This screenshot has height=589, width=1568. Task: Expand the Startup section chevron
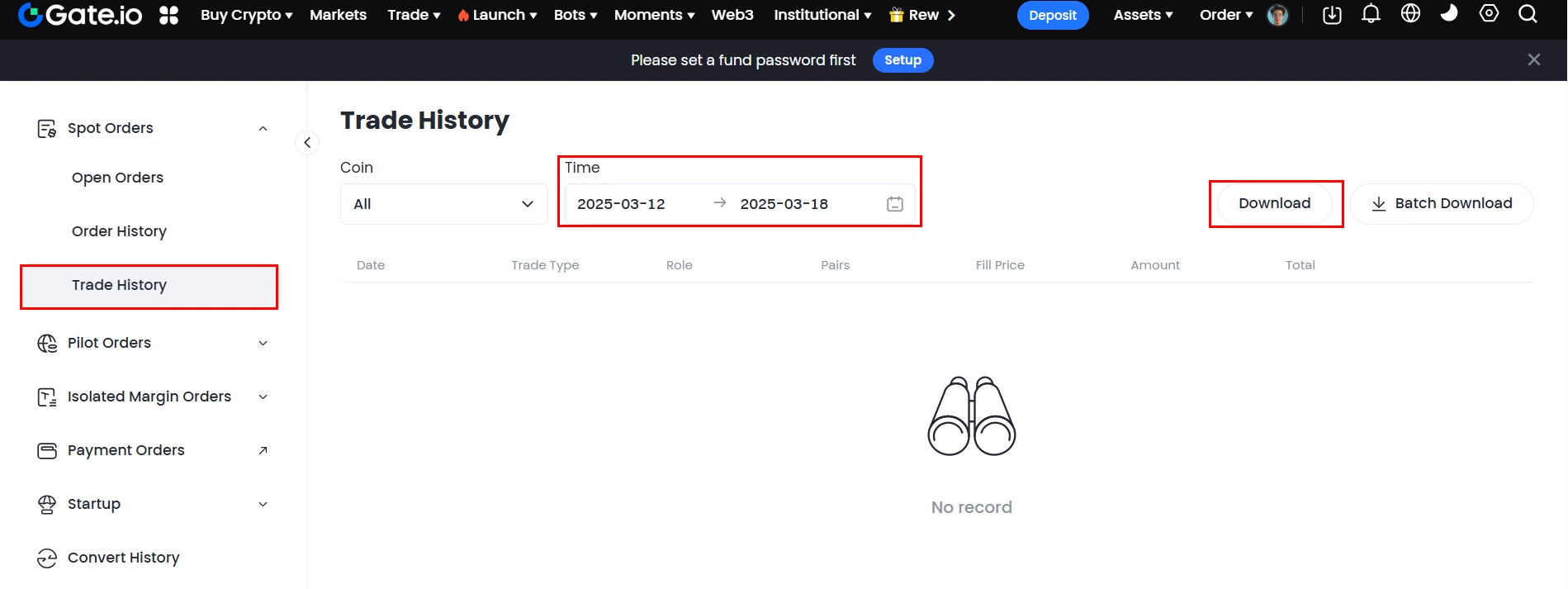263,504
